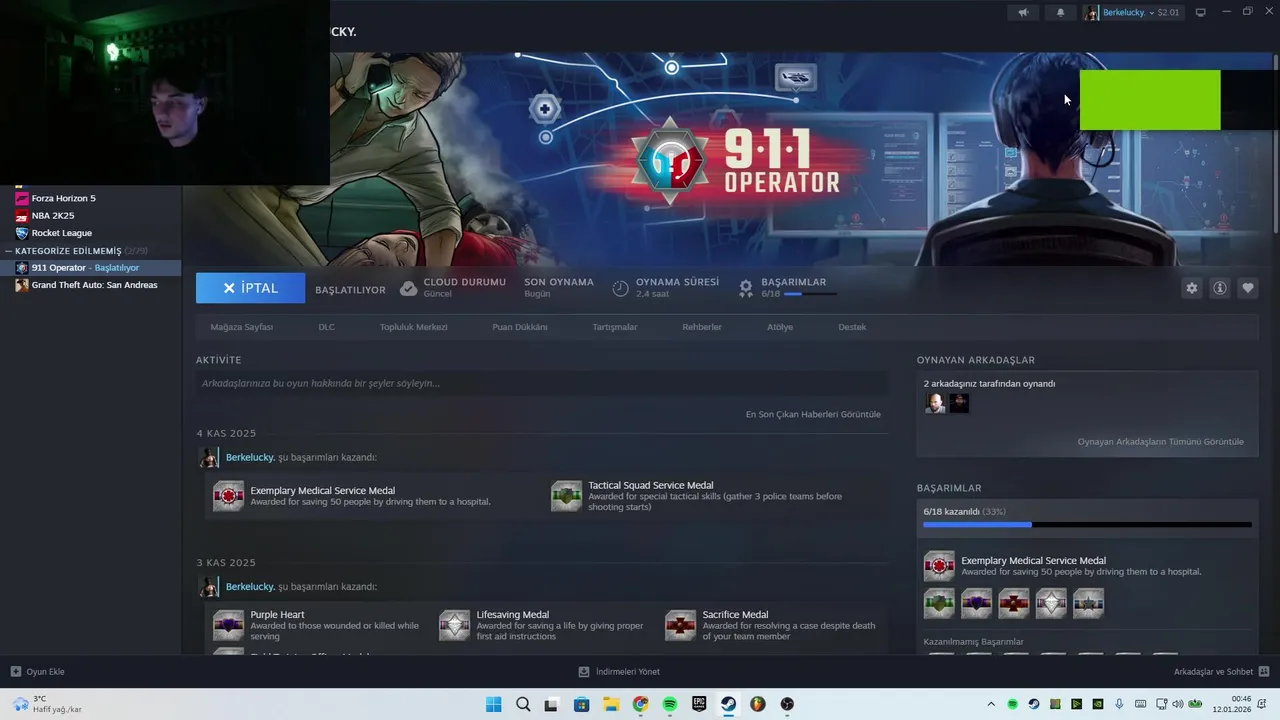
Task: Click Berkelucky. name in 4 KAS activity
Action: (x=250, y=457)
